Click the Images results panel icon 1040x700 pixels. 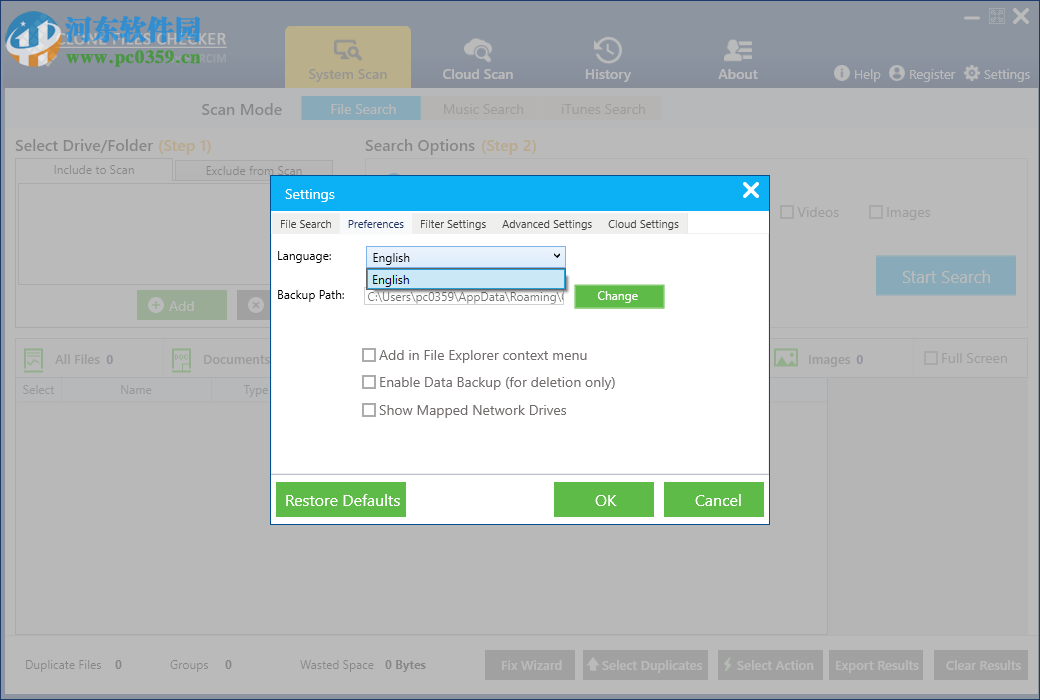[784, 358]
